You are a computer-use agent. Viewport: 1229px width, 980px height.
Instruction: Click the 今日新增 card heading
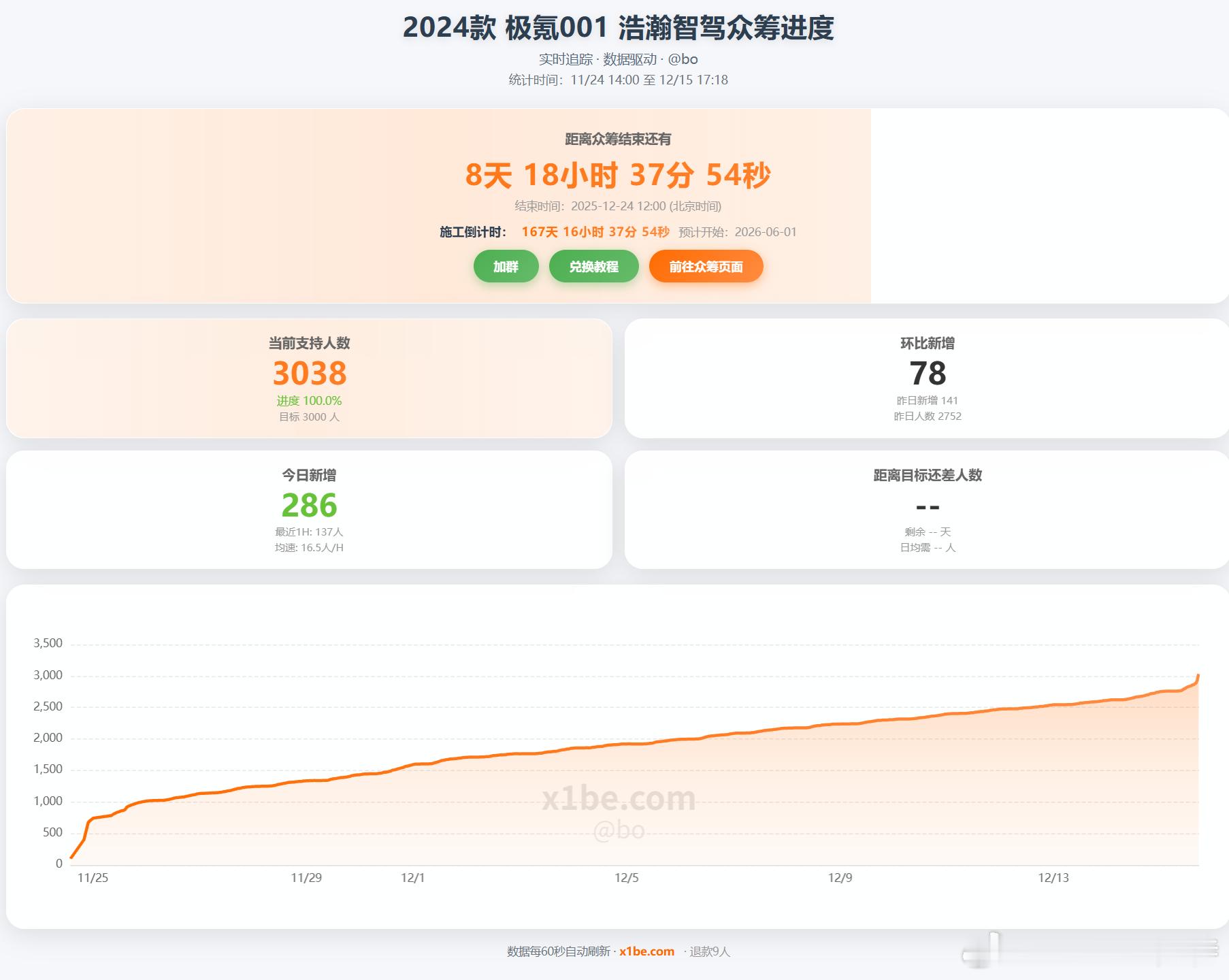[x=309, y=475]
